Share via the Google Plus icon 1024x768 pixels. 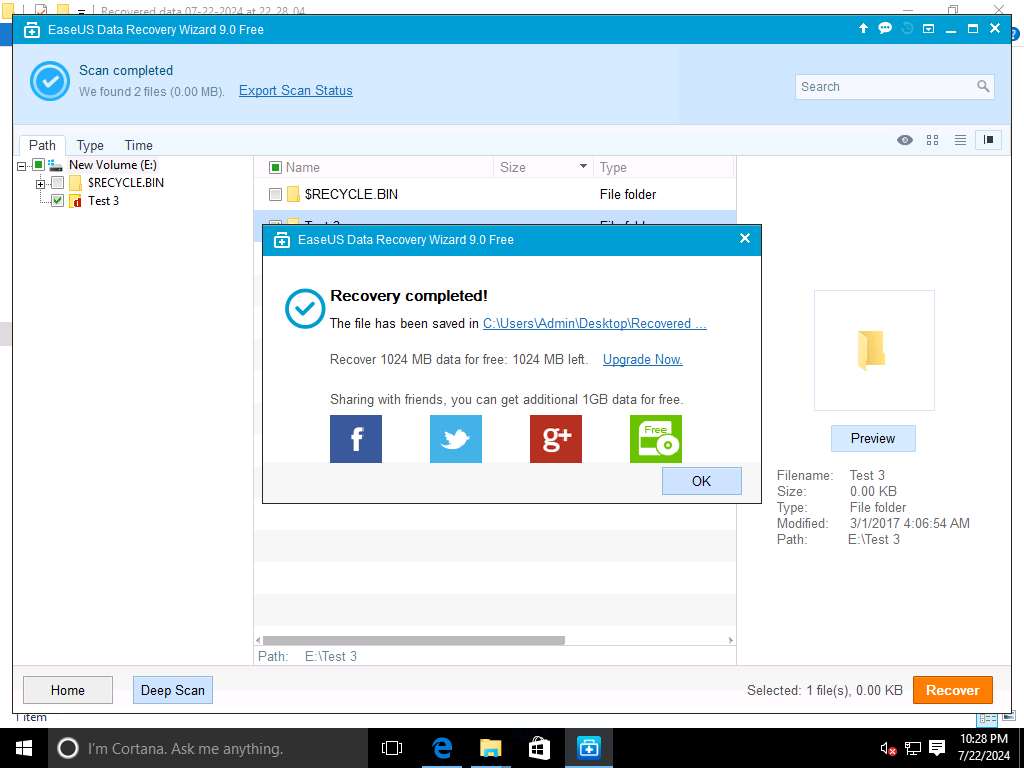556,439
